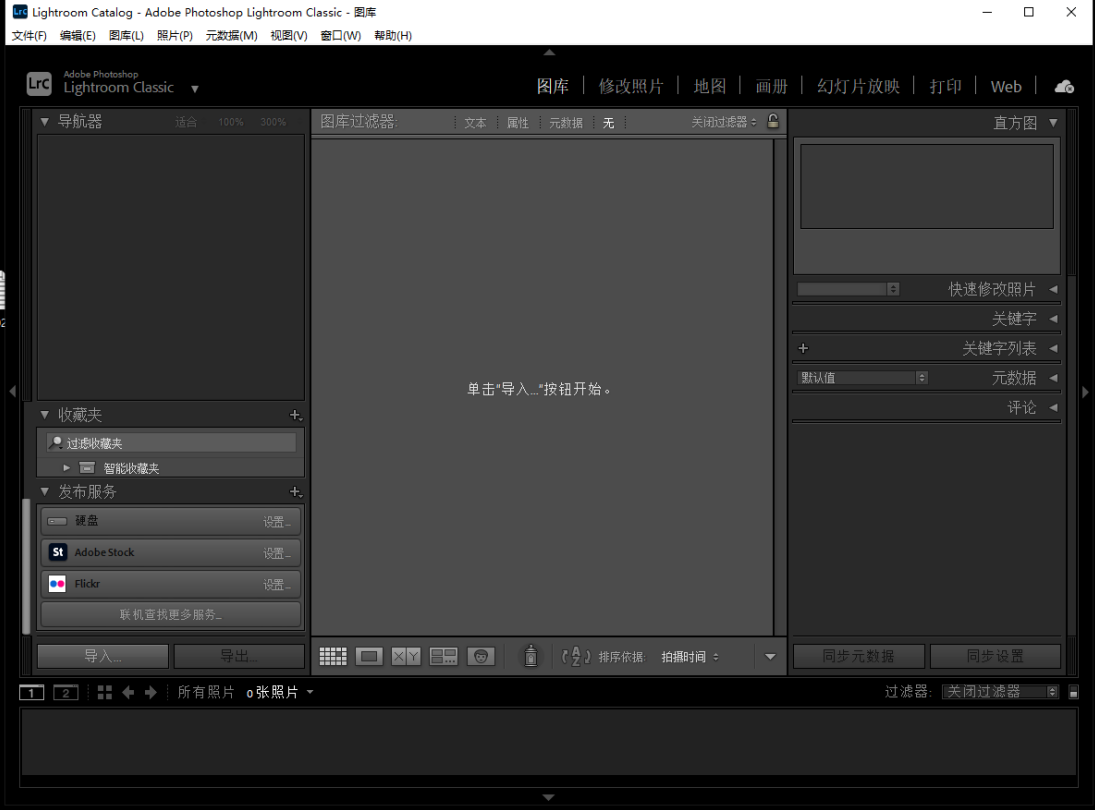Viewport: 1095px width, 810px height.
Task: Toggle sort direction A-Z icon
Action: pyautogui.click(x=576, y=656)
